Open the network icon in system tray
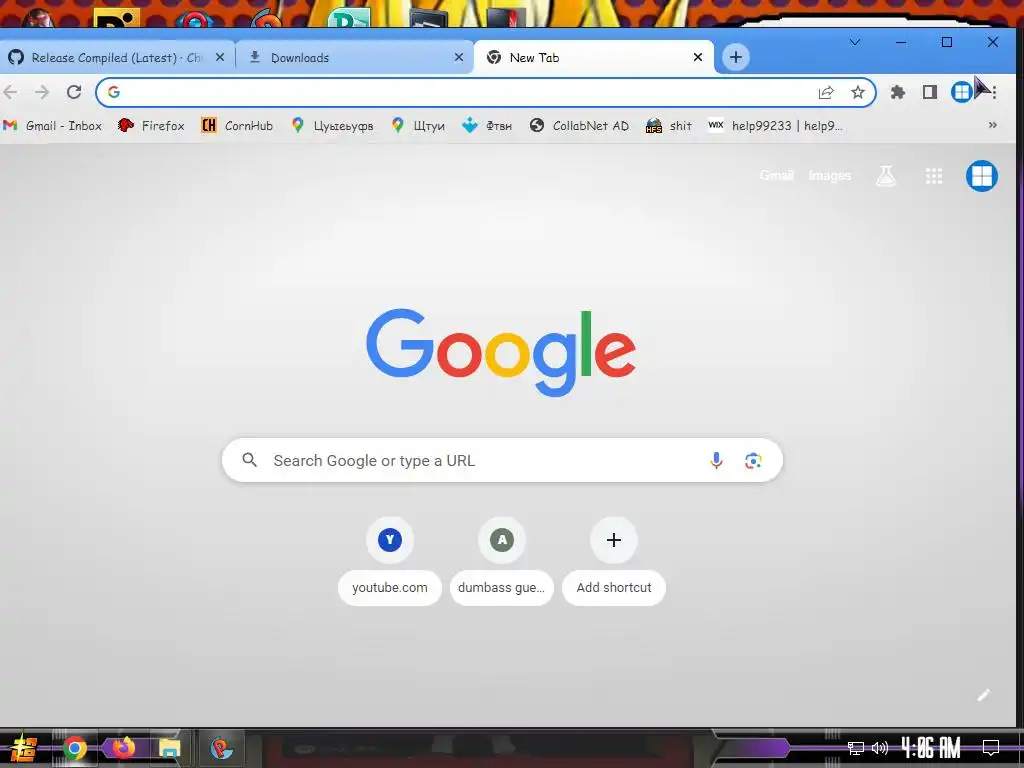 coord(856,748)
